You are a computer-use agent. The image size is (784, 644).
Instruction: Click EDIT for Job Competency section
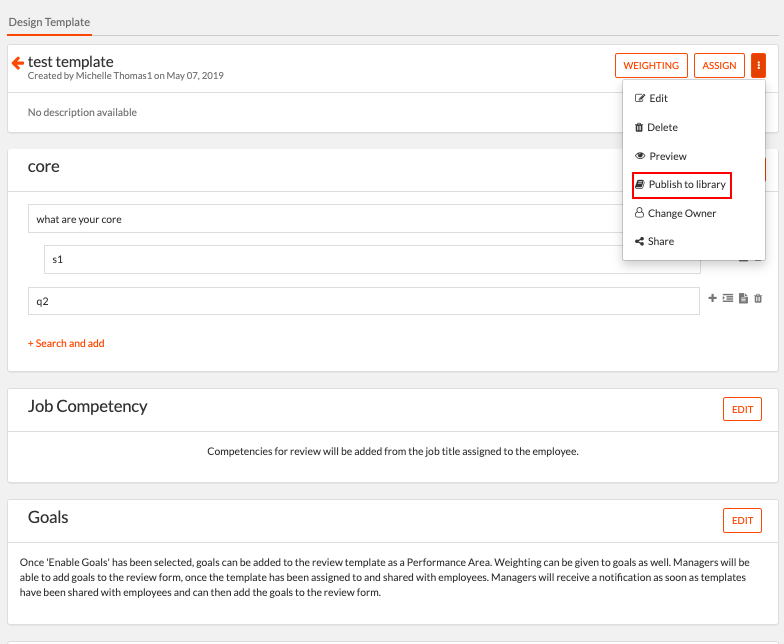coord(742,410)
